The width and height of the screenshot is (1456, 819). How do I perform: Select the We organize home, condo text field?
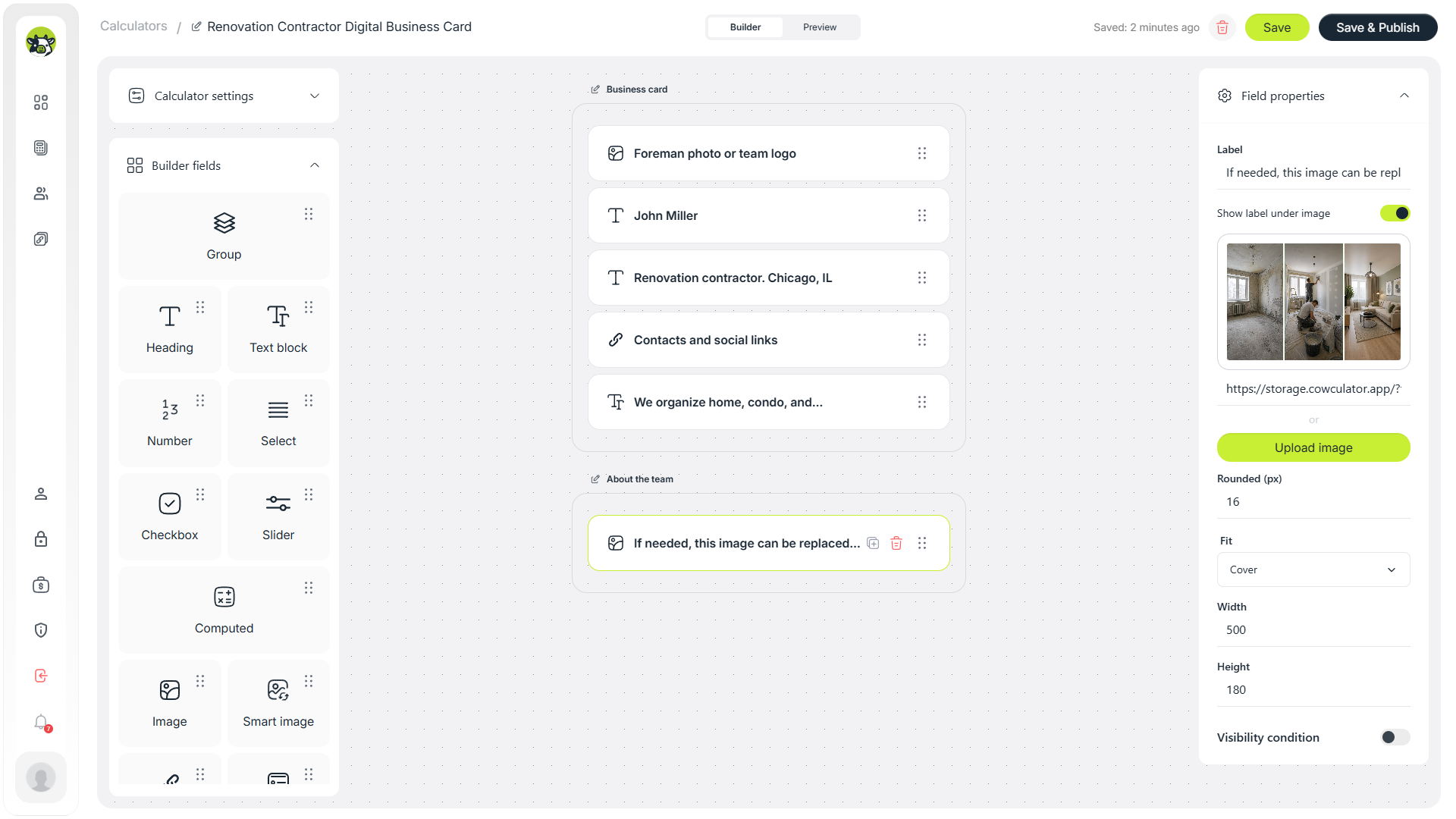coord(769,402)
